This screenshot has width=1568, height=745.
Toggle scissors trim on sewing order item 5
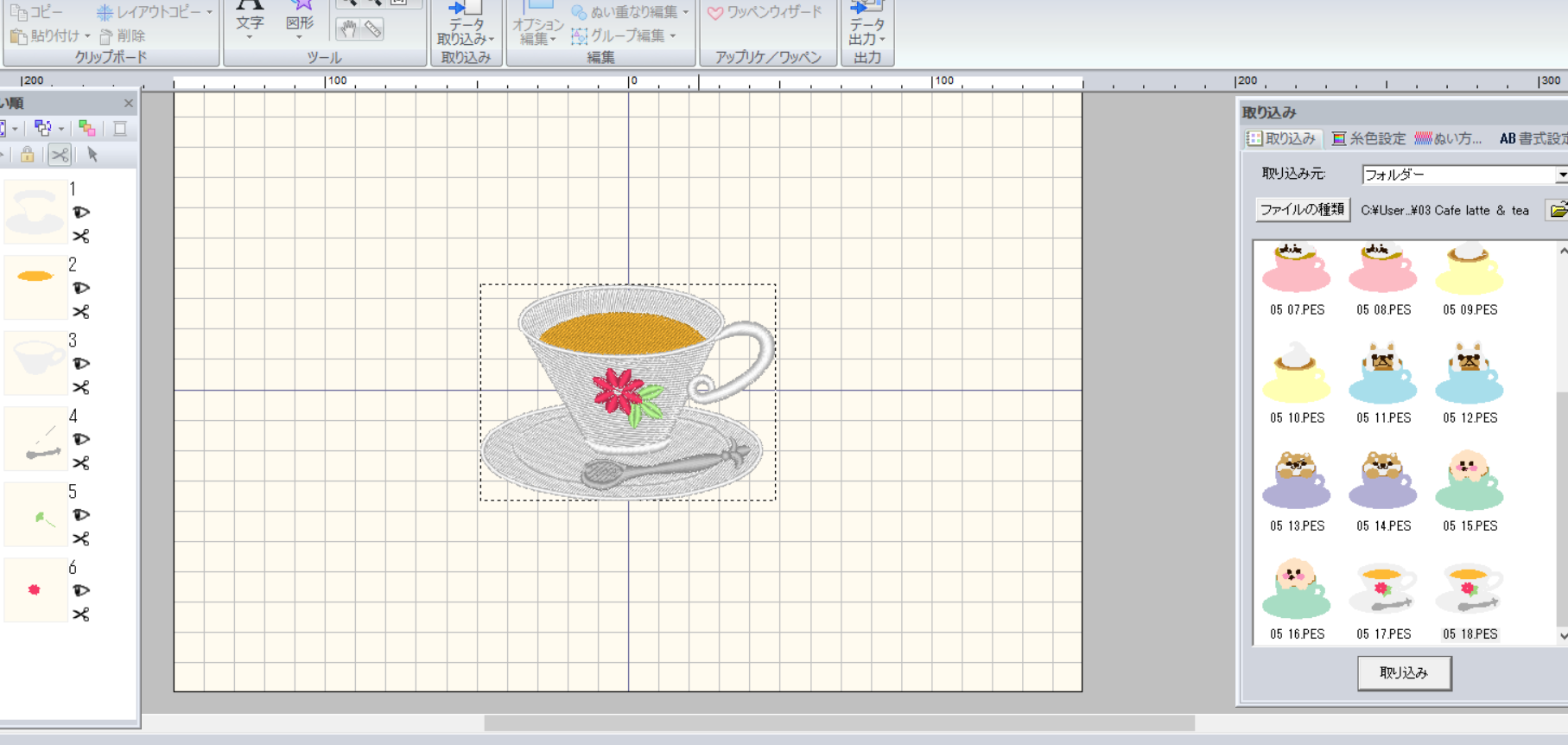81,538
